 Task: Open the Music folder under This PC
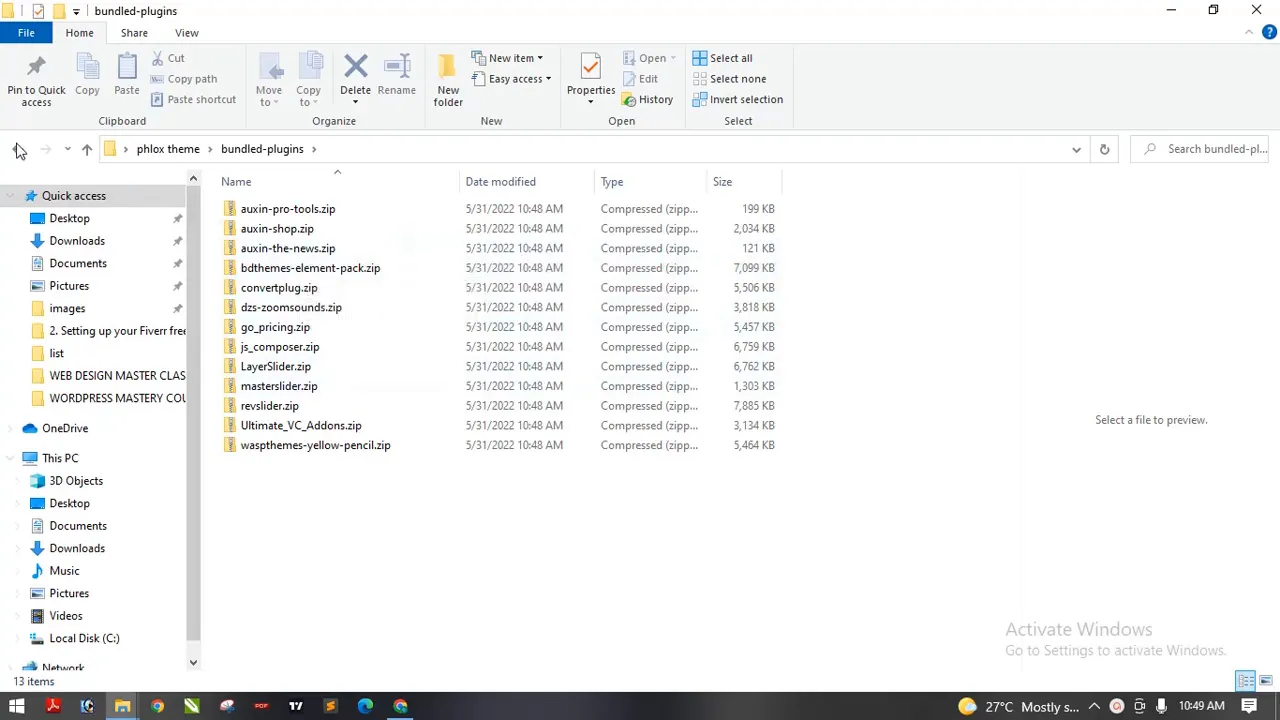(x=64, y=571)
